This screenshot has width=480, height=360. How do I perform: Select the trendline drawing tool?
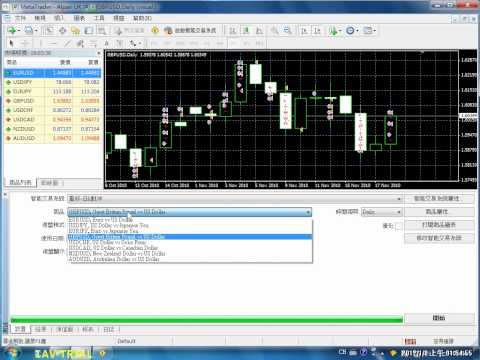point(67,43)
